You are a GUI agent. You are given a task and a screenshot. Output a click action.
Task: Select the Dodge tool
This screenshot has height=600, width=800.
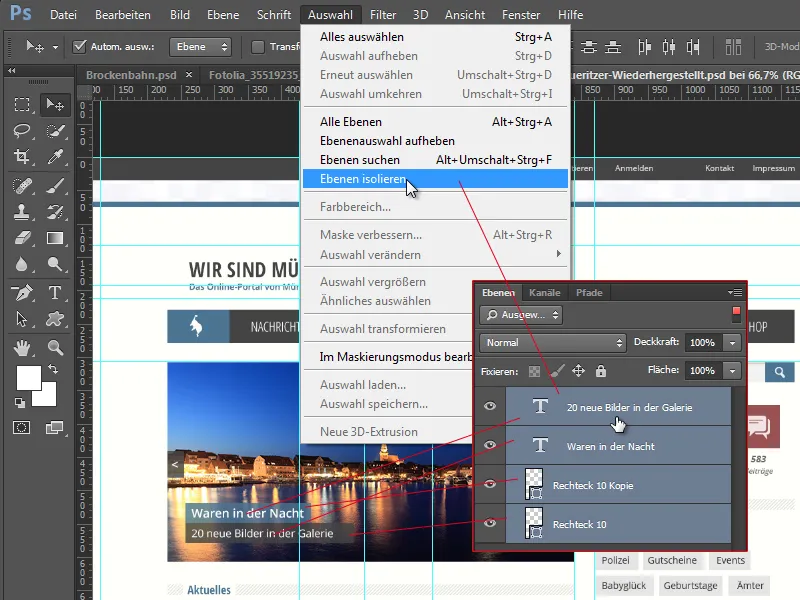[x=55, y=264]
